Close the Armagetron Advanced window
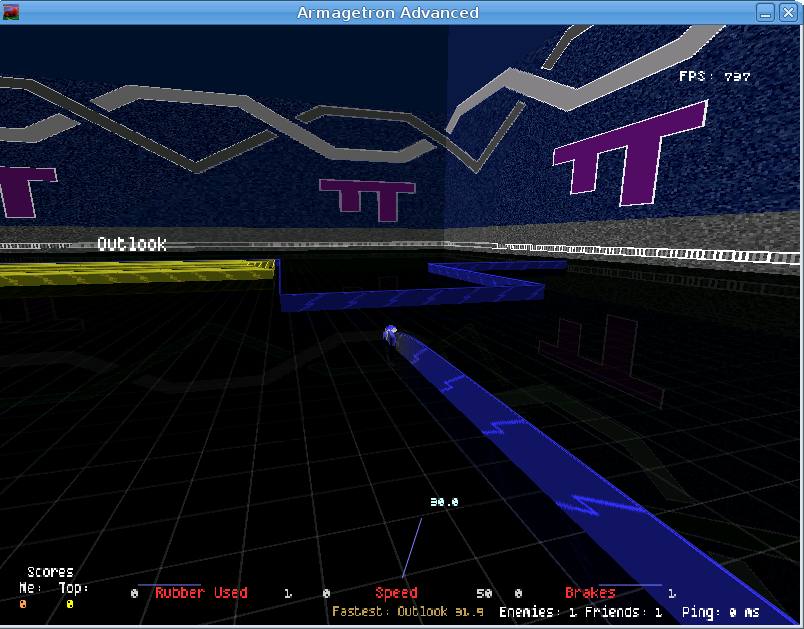 click(788, 12)
